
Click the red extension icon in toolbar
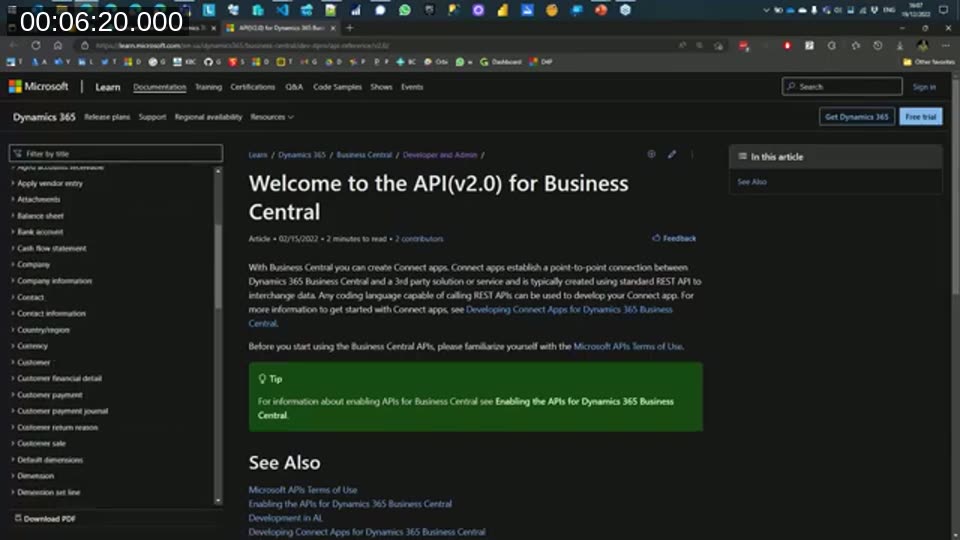[x=787, y=45]
